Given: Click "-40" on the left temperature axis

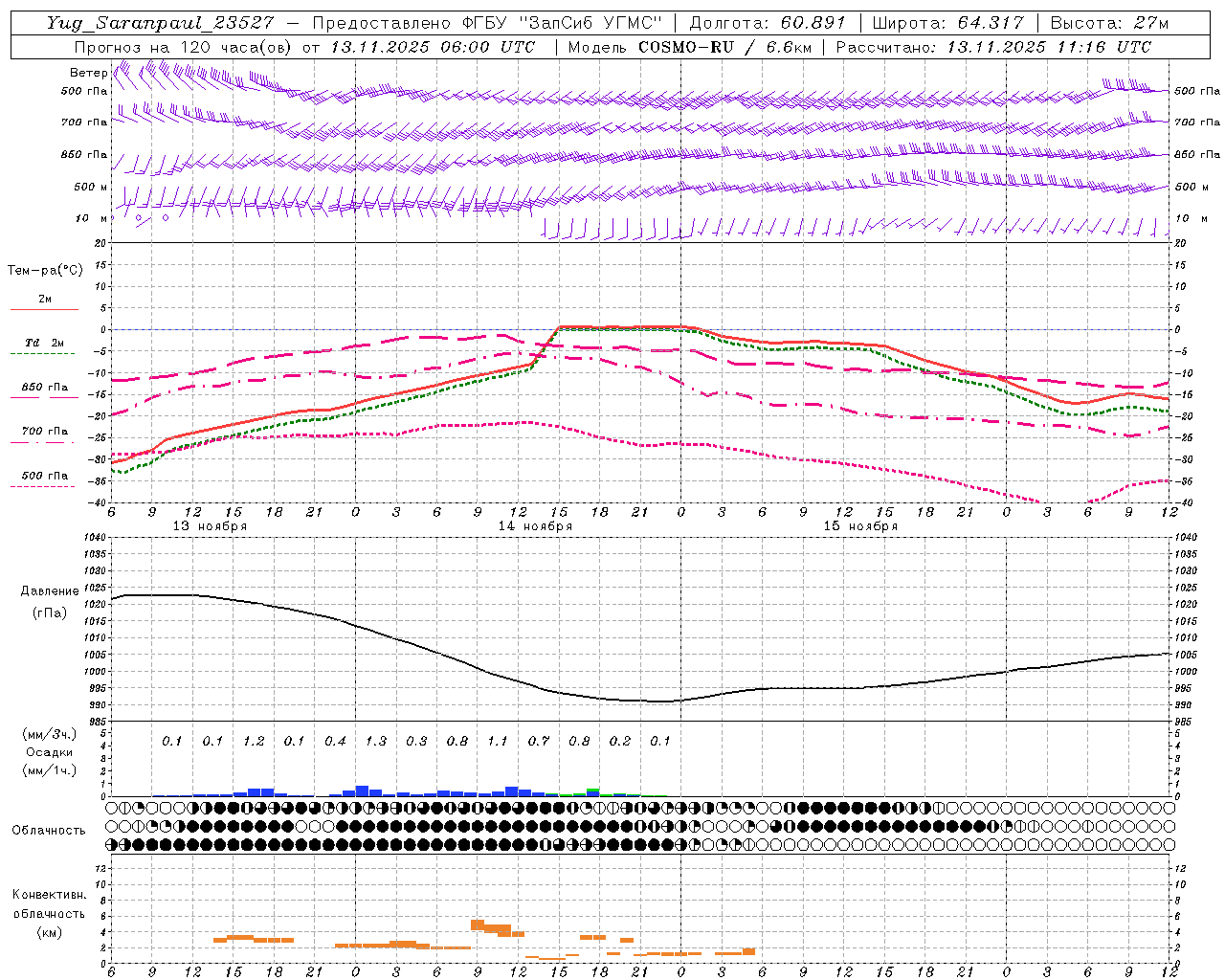Looking at the screenshot, I should 99,503.
